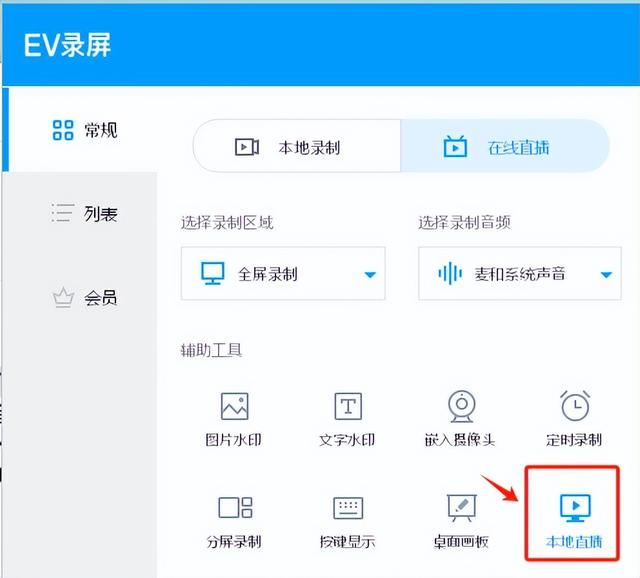This screenshot has width=640, height=578.
Task: Click the 选择录制区域 heading
Action: pos(227,223)
